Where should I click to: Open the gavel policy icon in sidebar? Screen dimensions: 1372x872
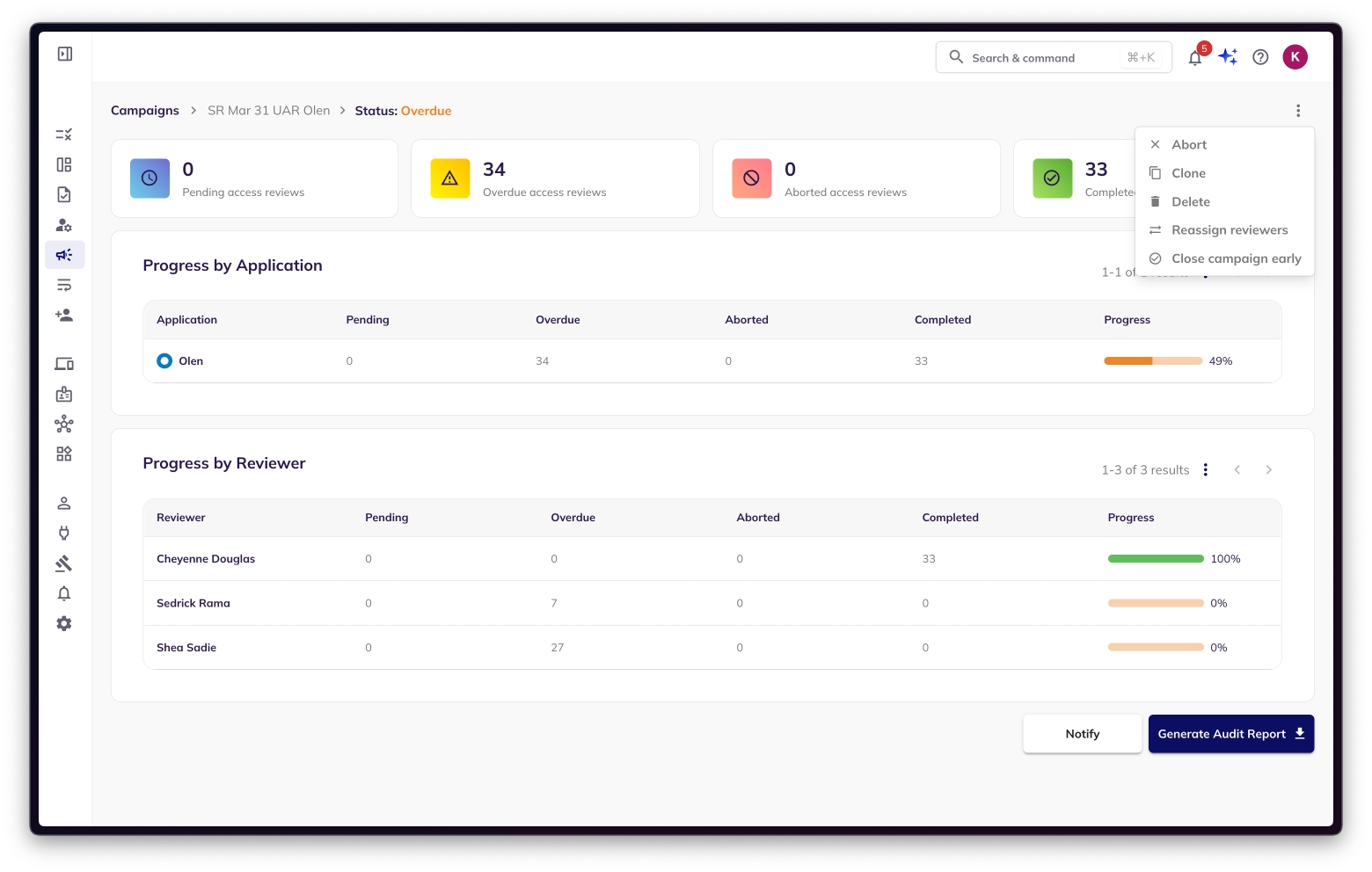click(x=64, y=563)
